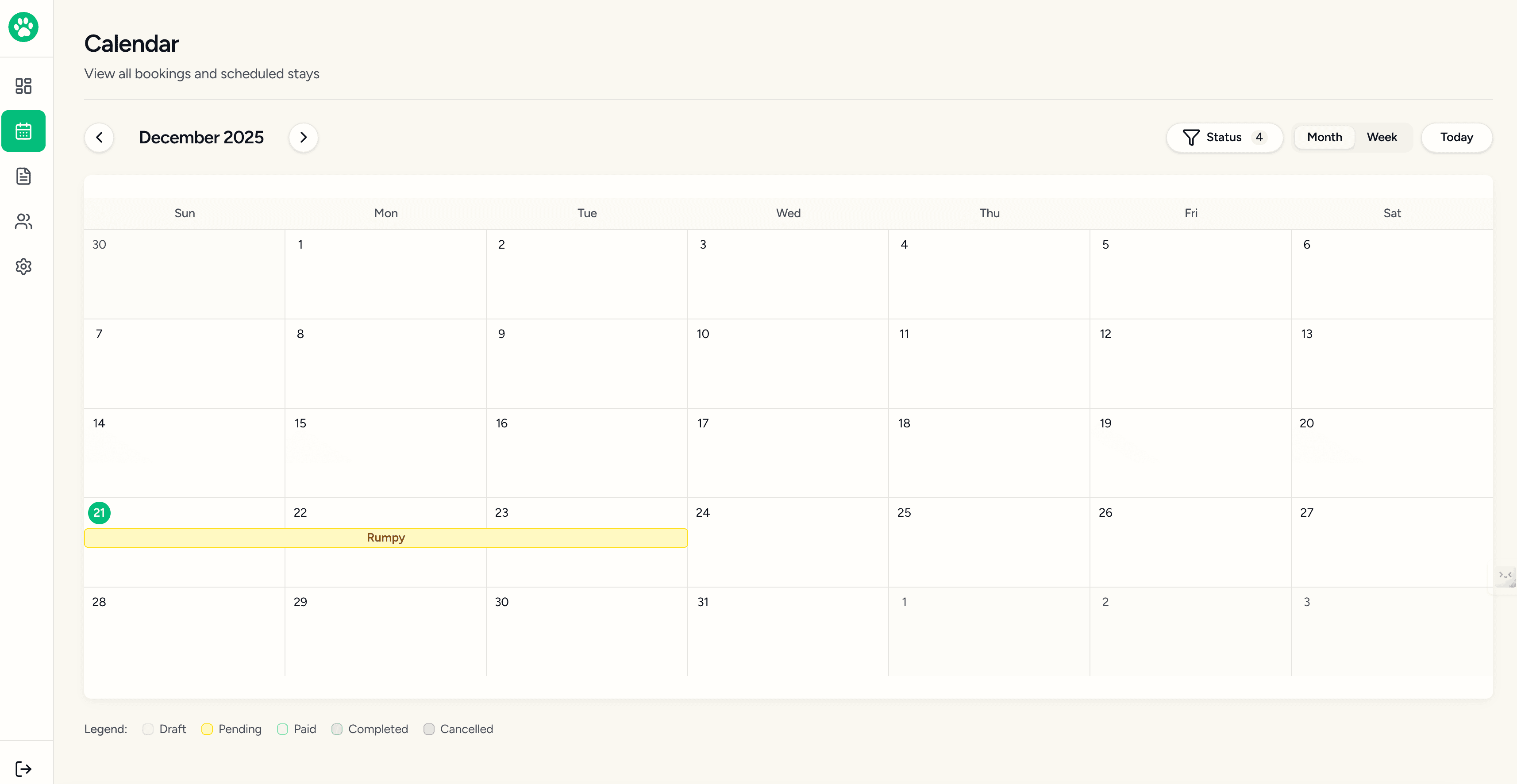Open the Clients section via people icon
The height and width of the screenshot is (784, 1517).
point(23,221)
